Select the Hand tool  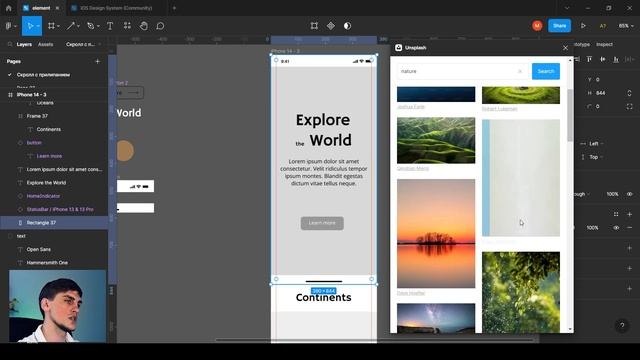[x=144, y=26]
